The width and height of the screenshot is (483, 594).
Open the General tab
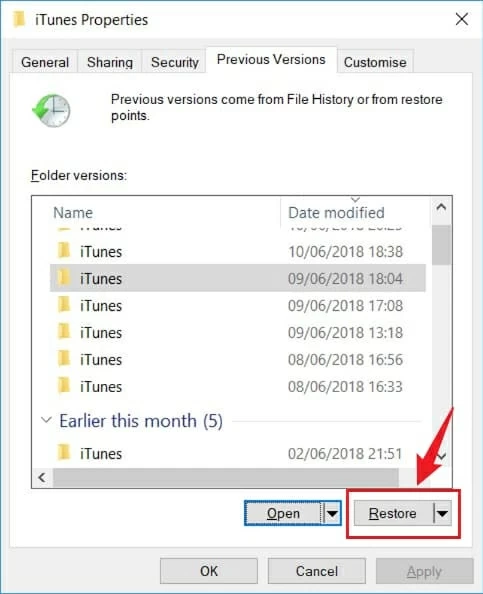click(45, 62)
